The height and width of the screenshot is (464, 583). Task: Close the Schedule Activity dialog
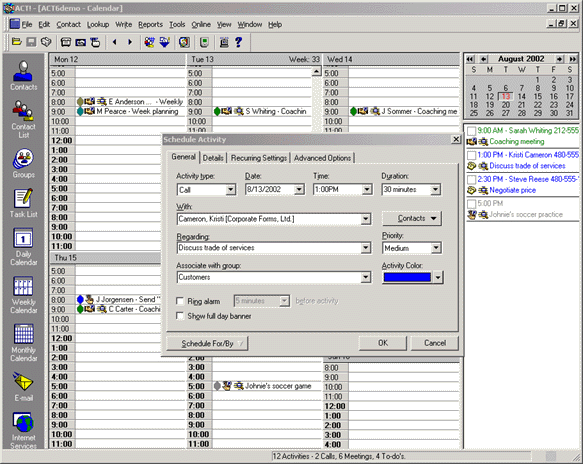[x=456, y=139]
